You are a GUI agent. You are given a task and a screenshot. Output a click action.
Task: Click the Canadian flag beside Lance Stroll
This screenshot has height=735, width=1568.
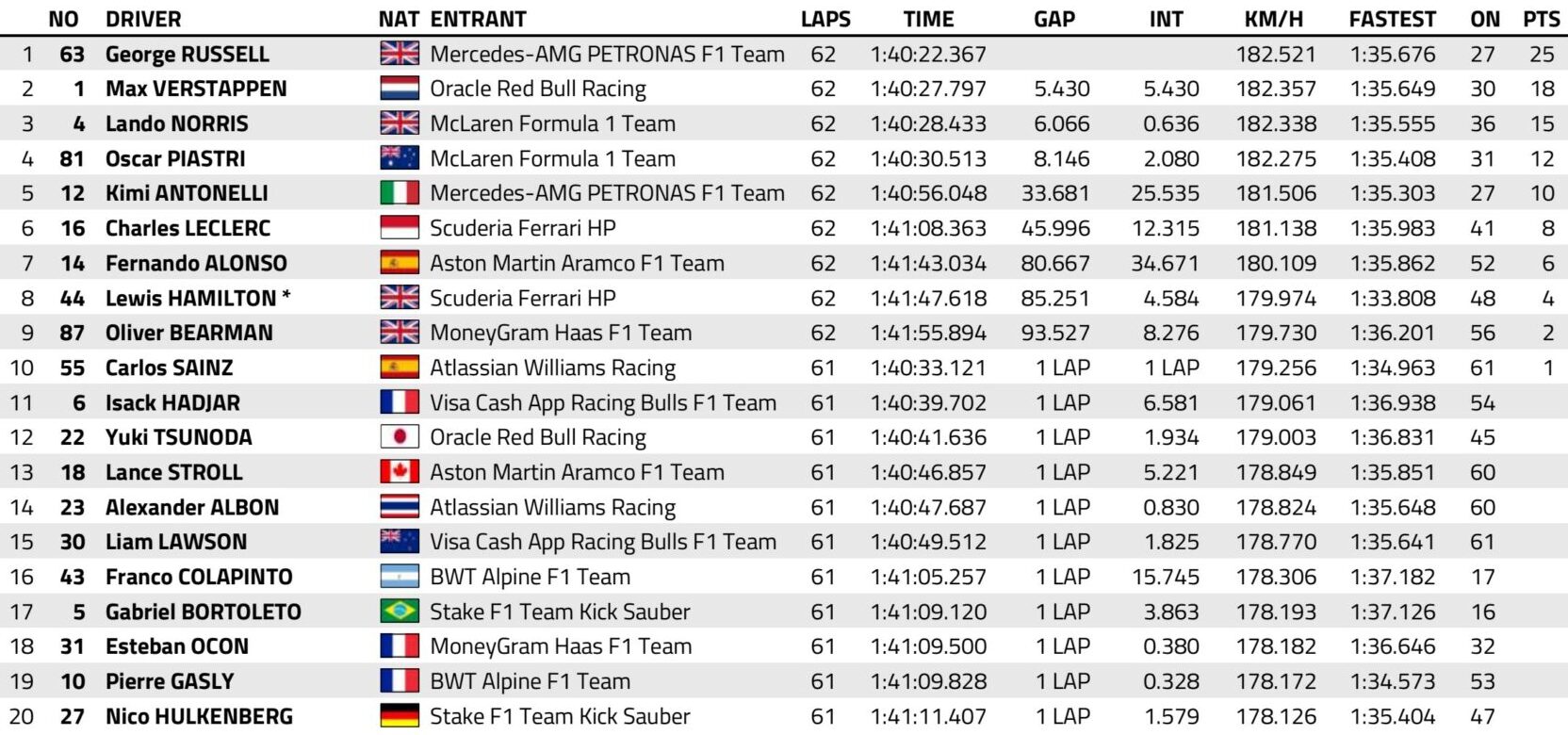[x=400, y=472]
